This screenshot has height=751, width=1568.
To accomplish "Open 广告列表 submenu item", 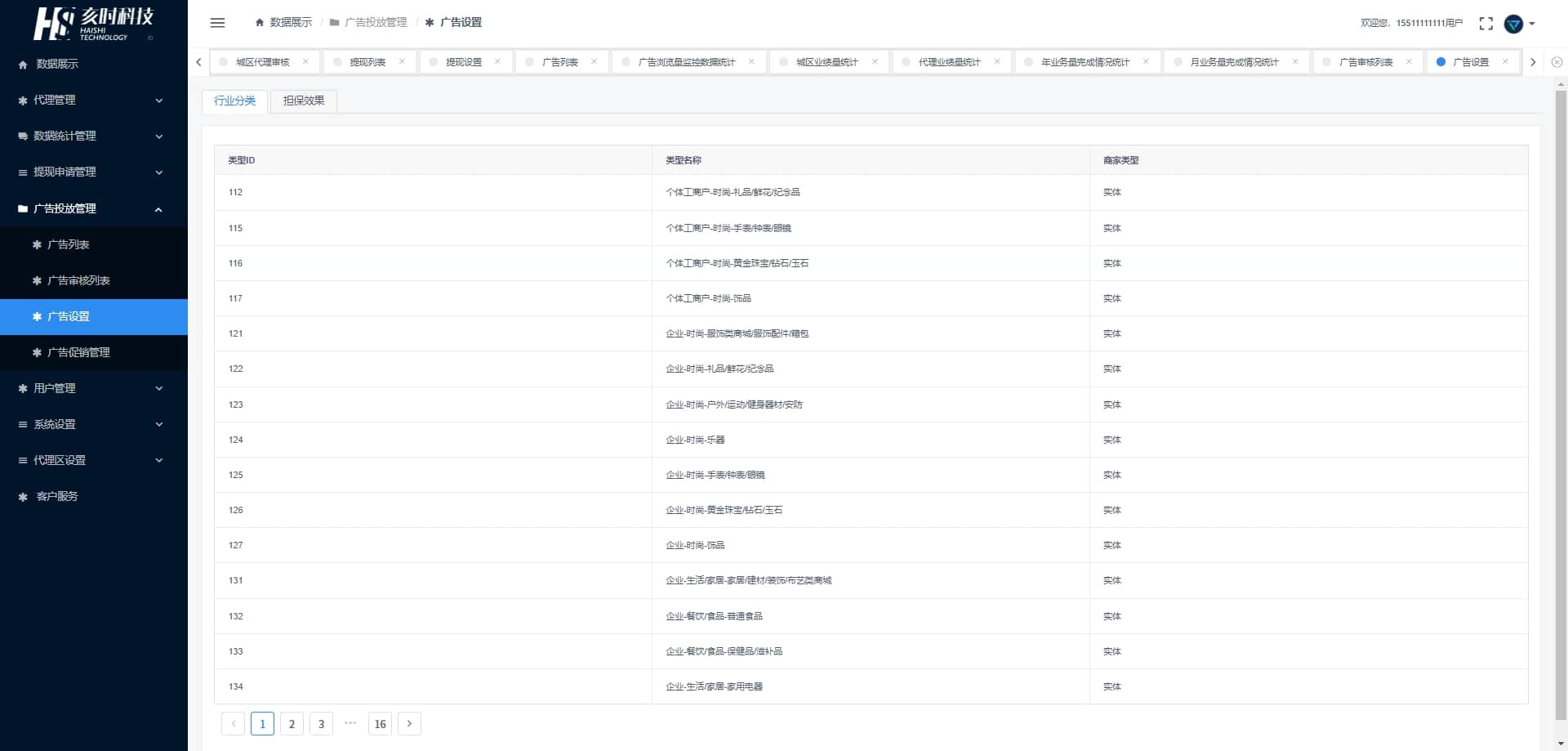I will [x=94, y=244].
